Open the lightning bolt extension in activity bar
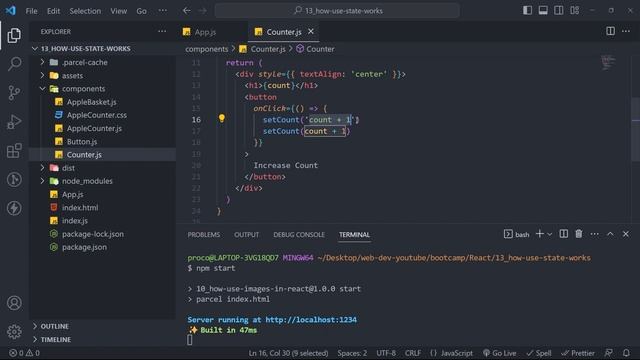Viewport: 640px width, 360px height. coord(14,208)
